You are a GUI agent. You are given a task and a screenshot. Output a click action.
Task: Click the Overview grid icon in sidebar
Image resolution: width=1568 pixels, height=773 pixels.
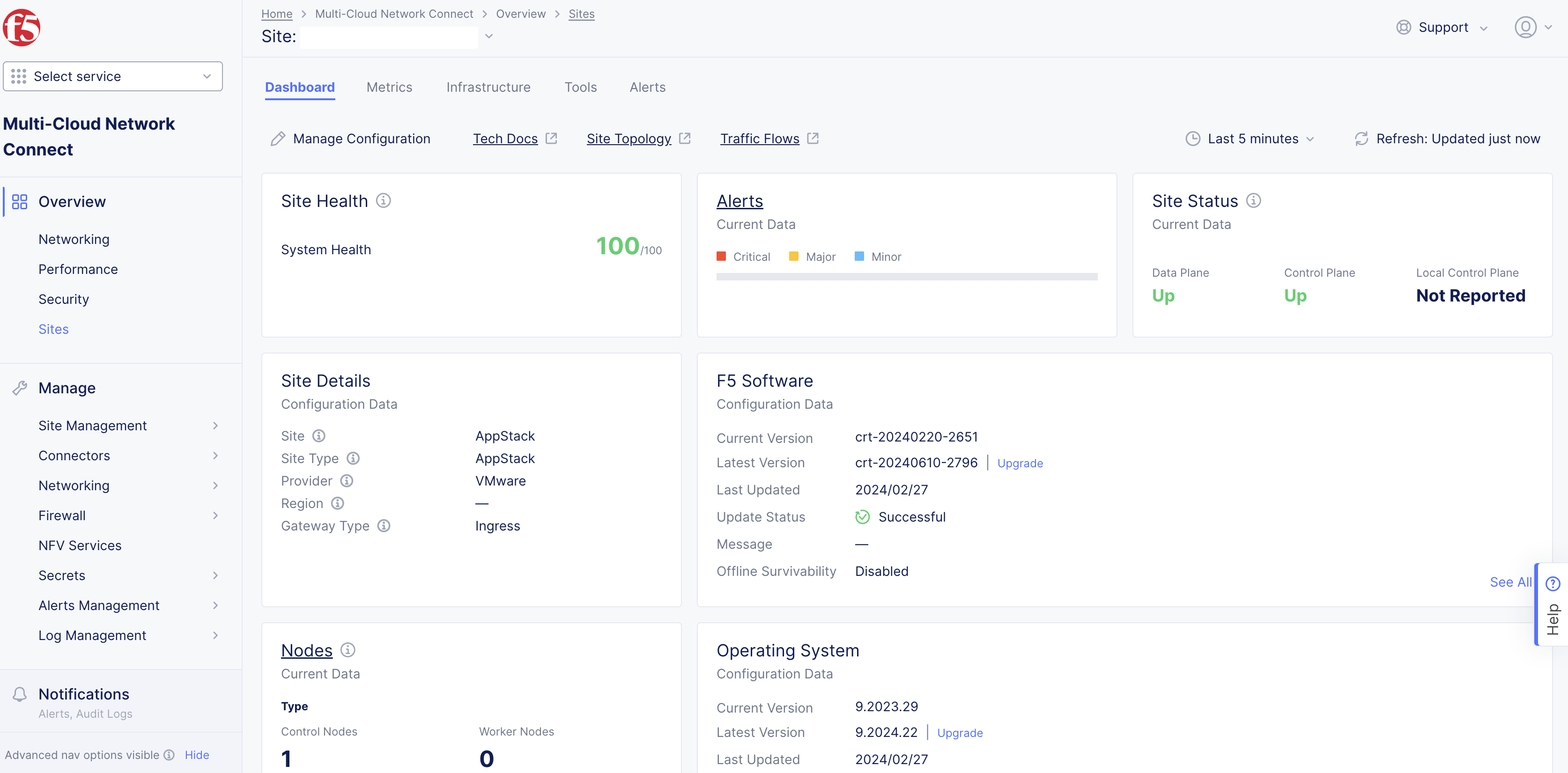(x=20, y=201)
